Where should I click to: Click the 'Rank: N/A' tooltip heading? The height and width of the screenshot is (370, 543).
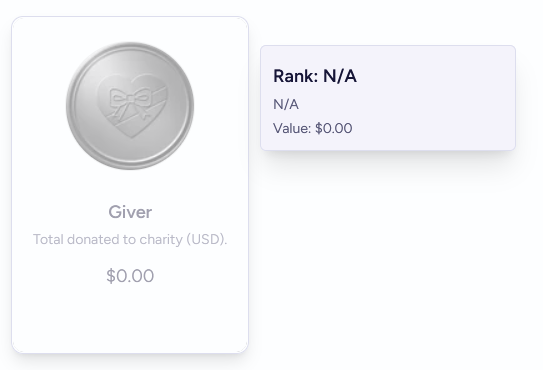315,76
